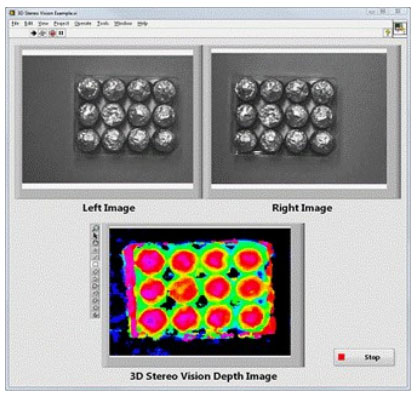
Task: Open the Project menu
Action: [61, 23]
